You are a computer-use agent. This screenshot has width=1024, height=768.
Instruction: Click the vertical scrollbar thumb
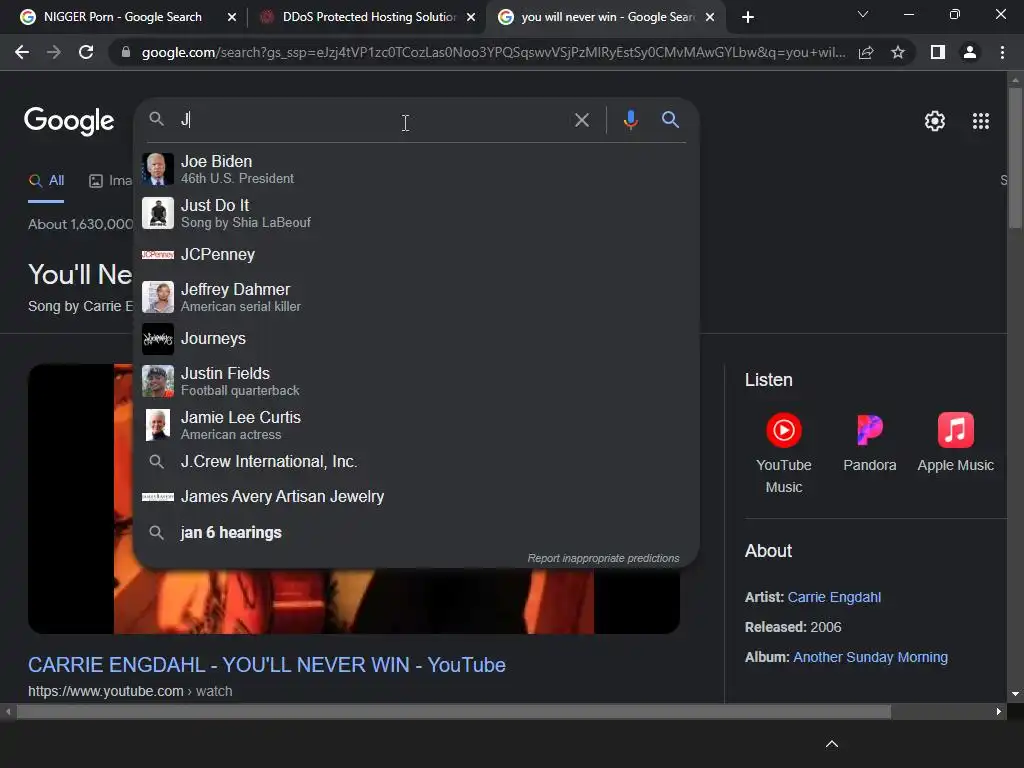(1015, 157)
